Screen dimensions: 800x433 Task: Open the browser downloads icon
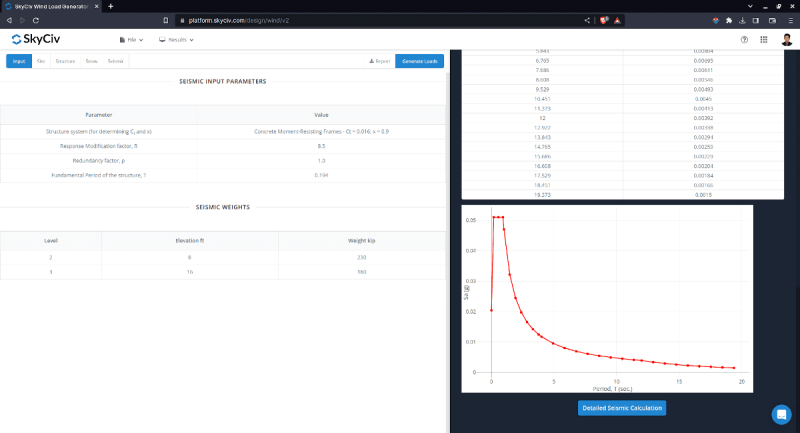coord(743,20)
